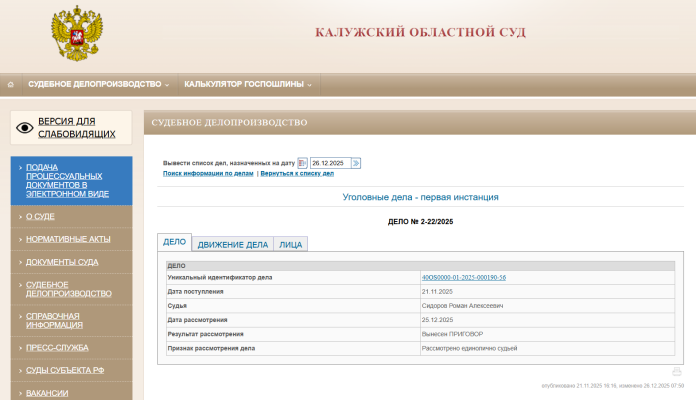This screenshot has width=696, height=400.
Task: Click the printer icon below case table
Action: (676, 371)
